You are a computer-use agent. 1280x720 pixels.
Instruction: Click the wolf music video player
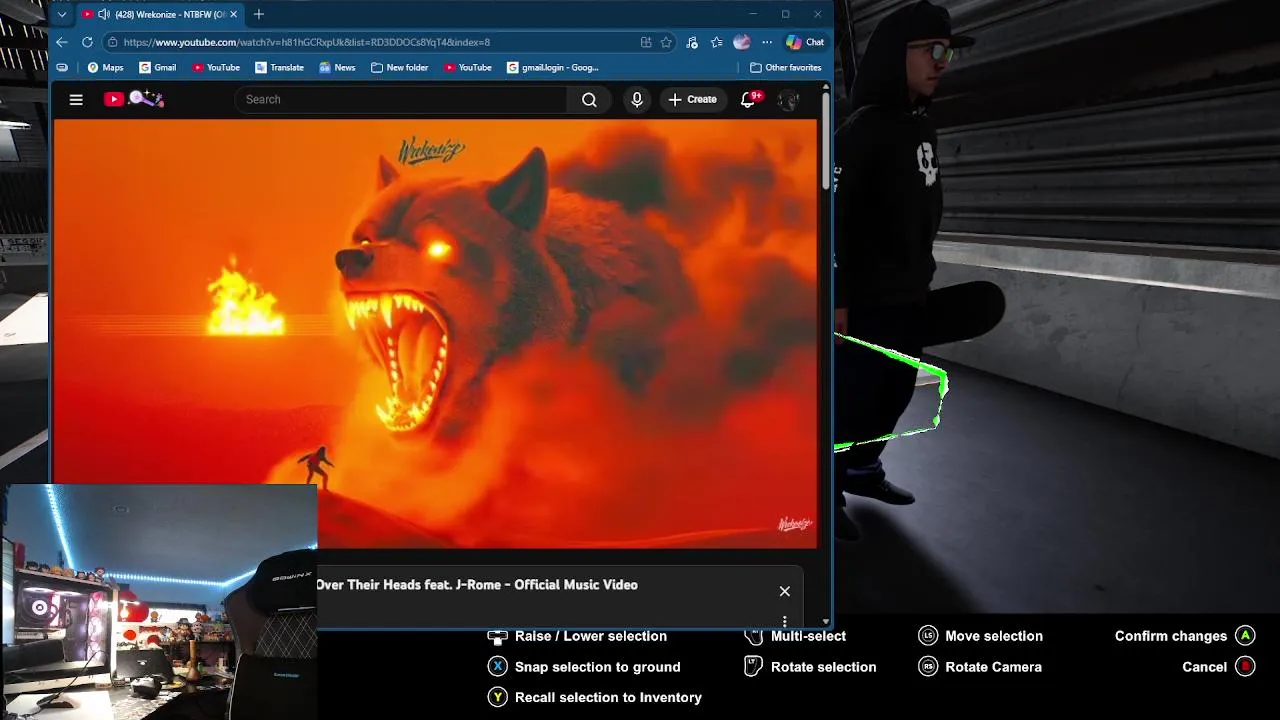coord(435,334)
